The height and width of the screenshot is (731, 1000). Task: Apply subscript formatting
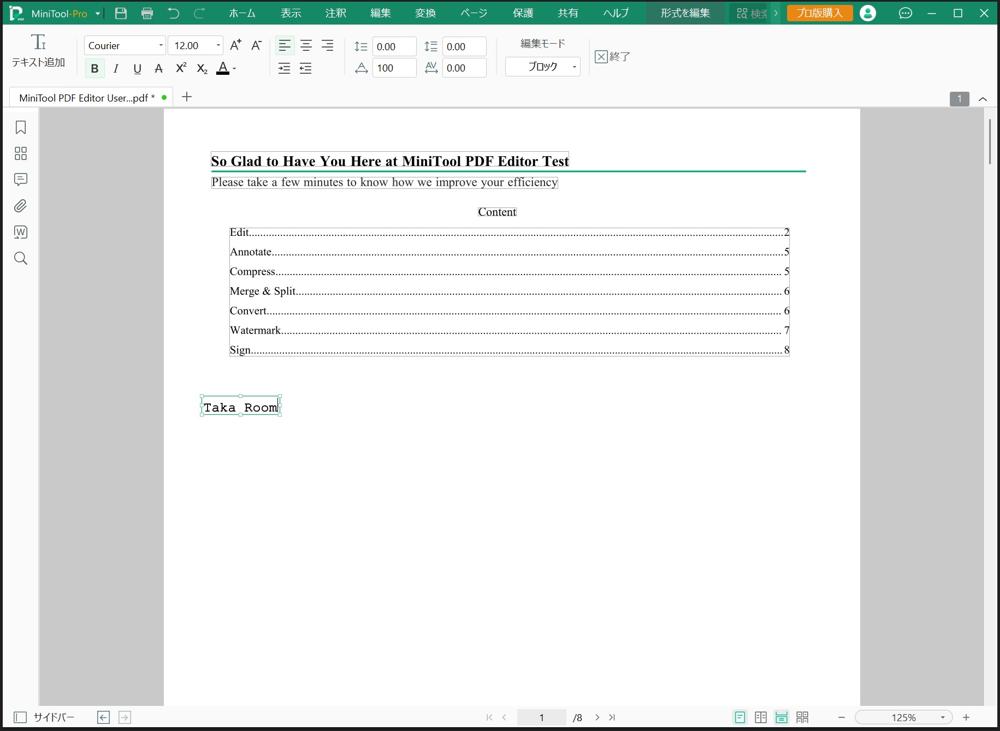(x=202, y=68)
